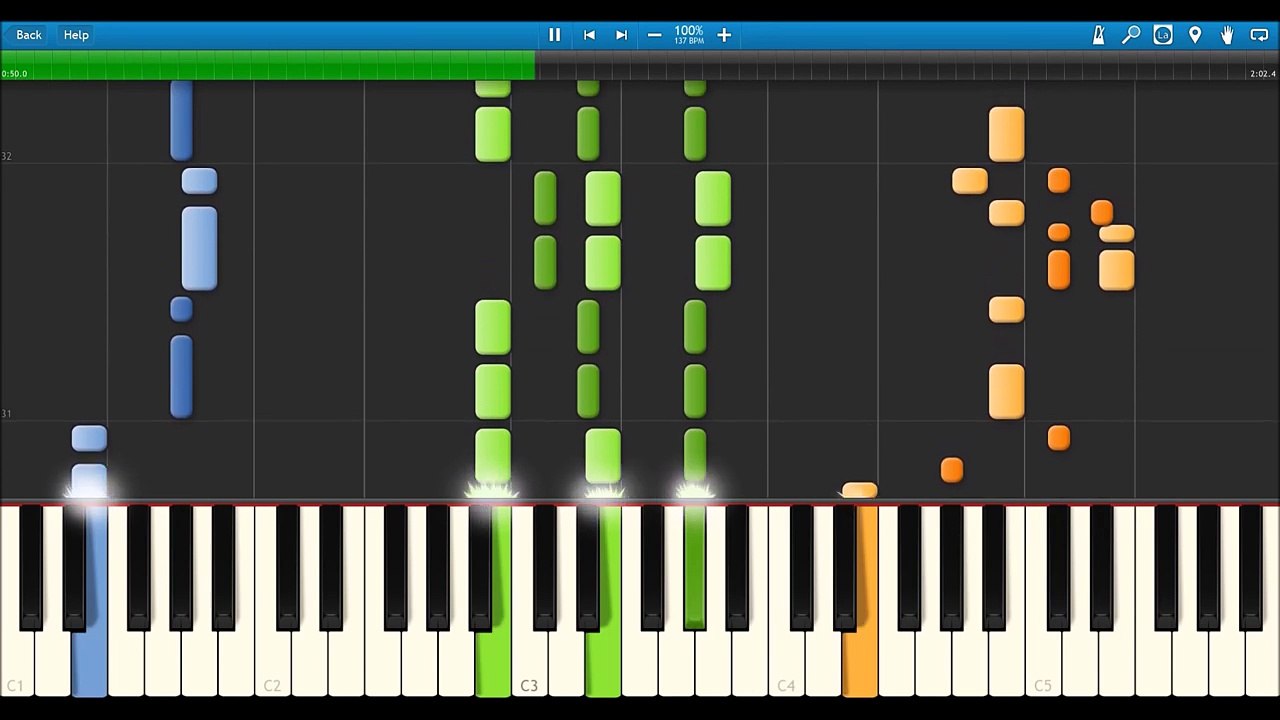This screenshot has height=720, width=1280.
Task: Jump back to the previous measure
Action: pos(589,35)
